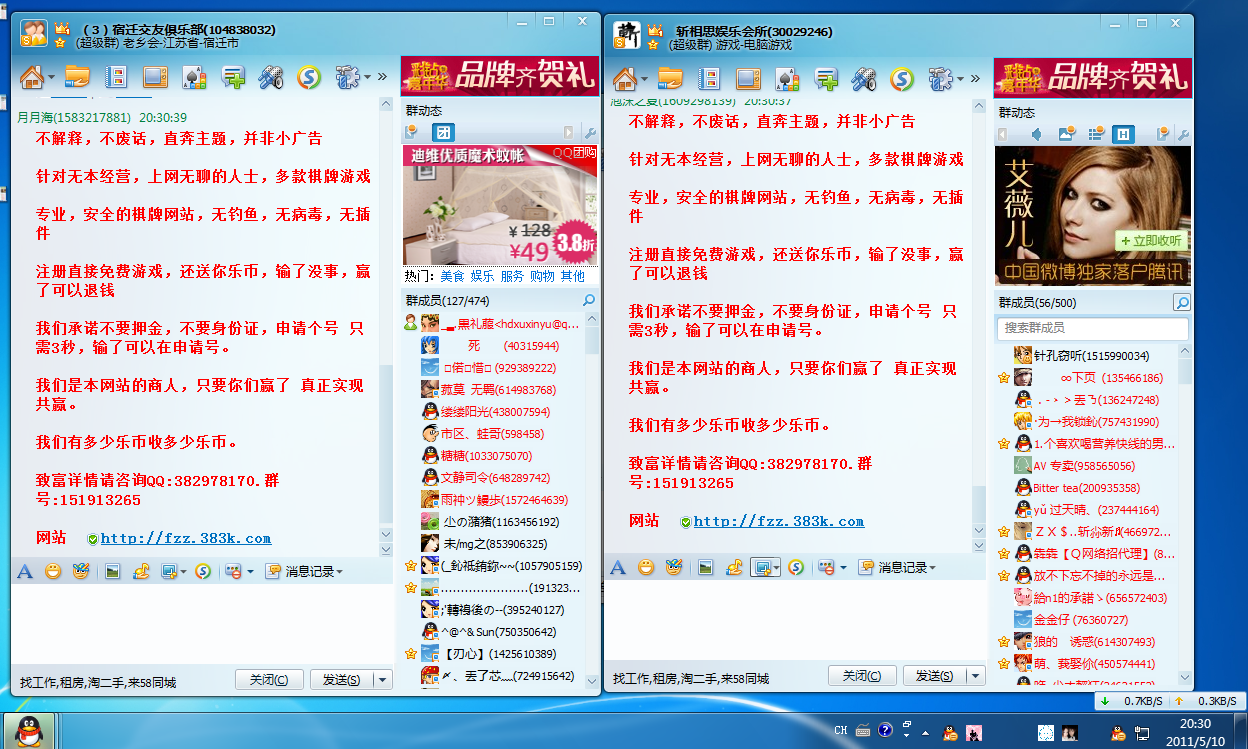
Task: Open group album icon in 宿迁交友俱乐部 window
Action: [x=116, y=76]
